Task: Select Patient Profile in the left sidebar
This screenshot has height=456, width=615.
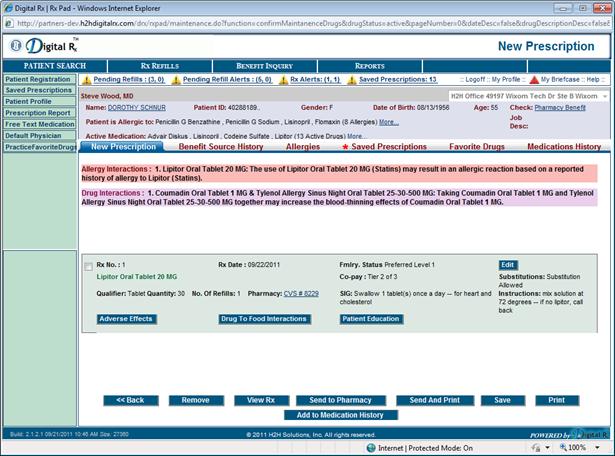Action: 28,101
